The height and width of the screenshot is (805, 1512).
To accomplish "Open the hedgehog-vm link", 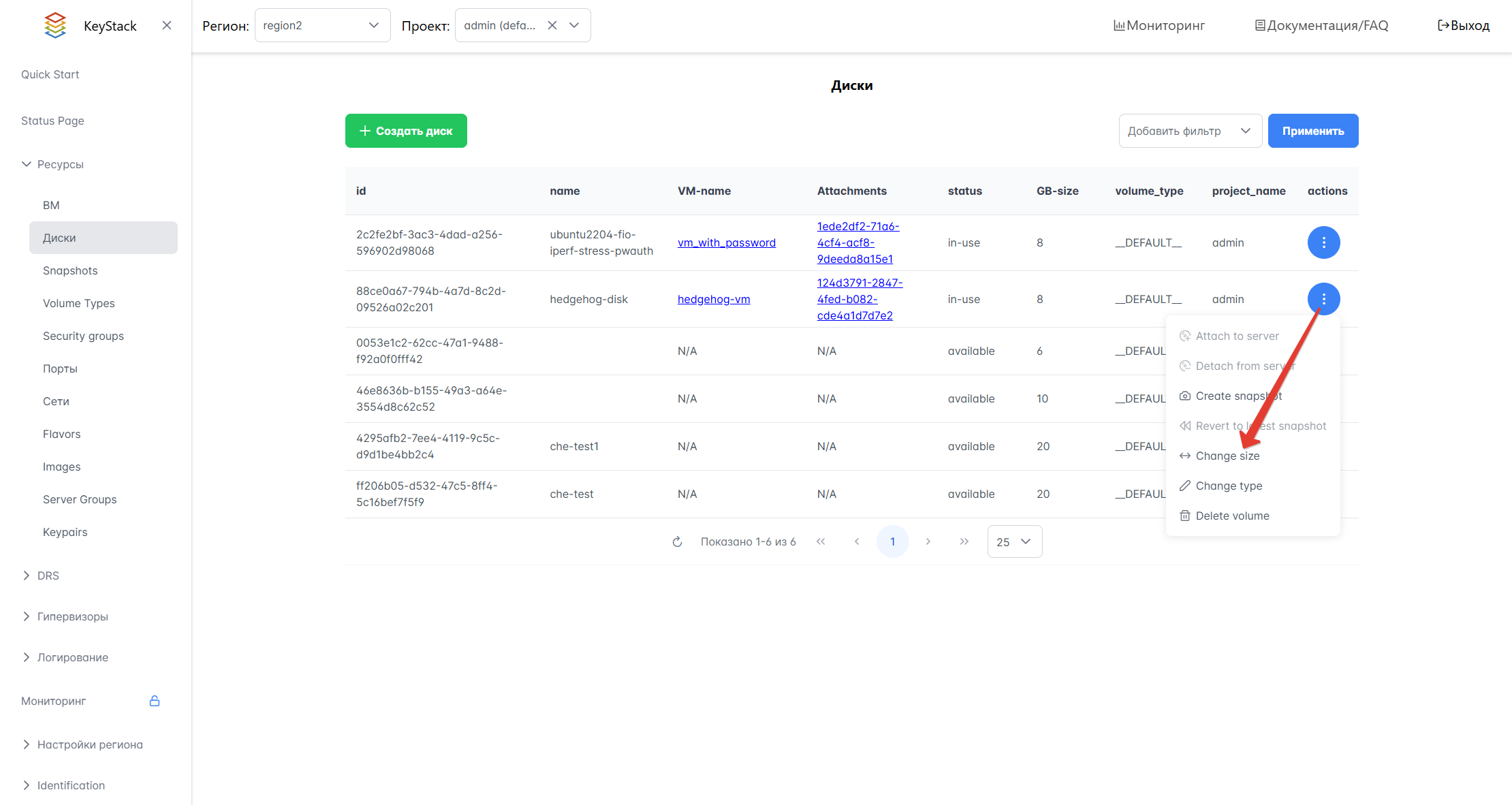I will coord(714,299).
